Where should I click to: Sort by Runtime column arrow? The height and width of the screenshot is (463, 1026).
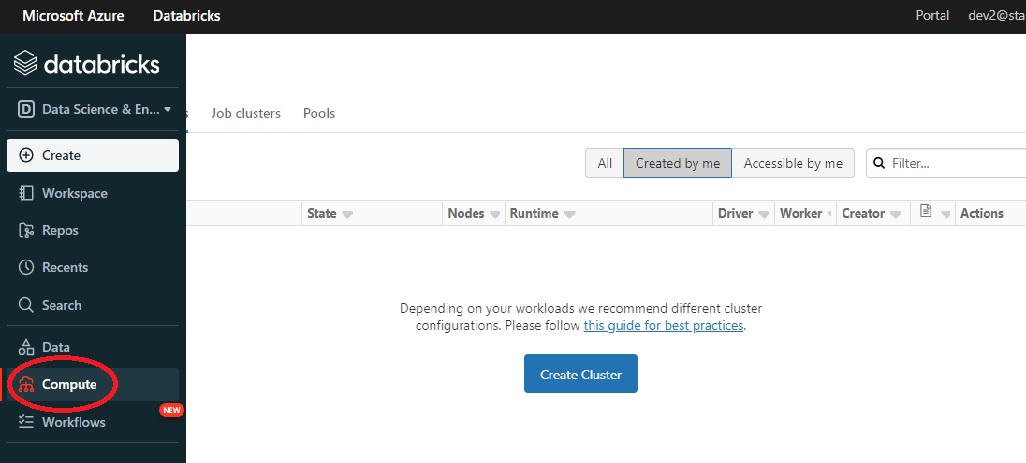[x=569, y=214]
